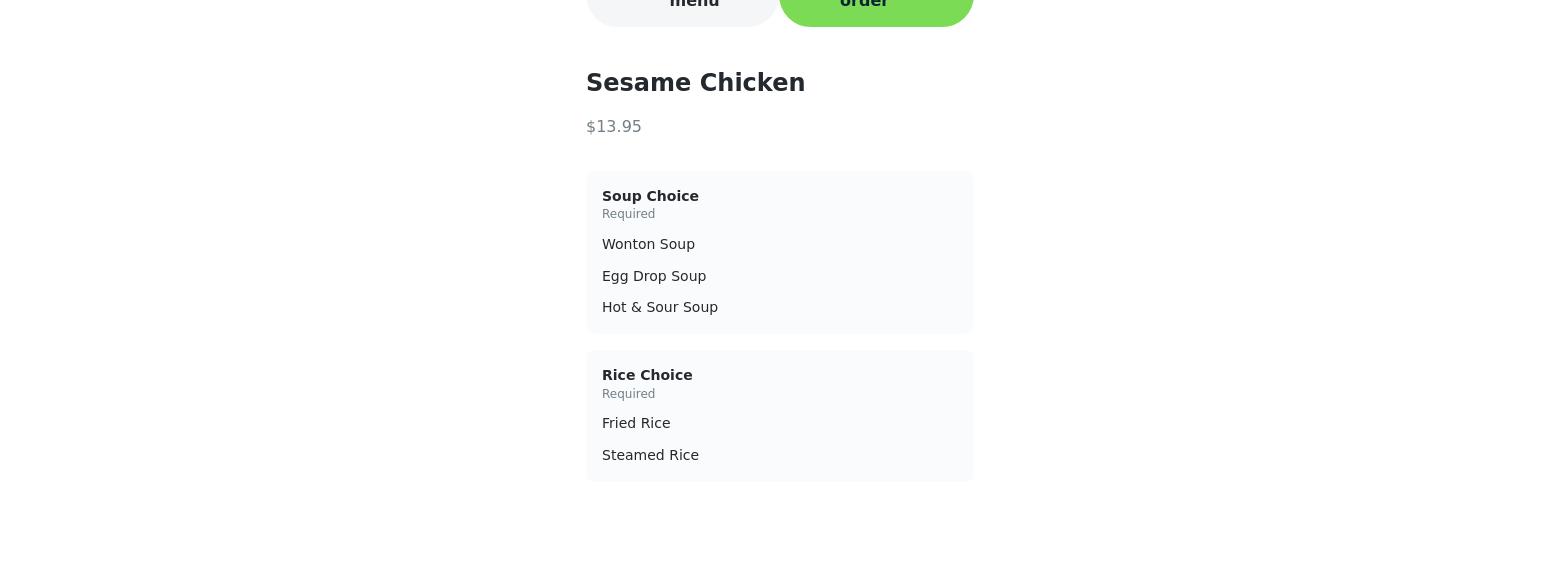Click the Soup Choice section title

tap(650, 196)
